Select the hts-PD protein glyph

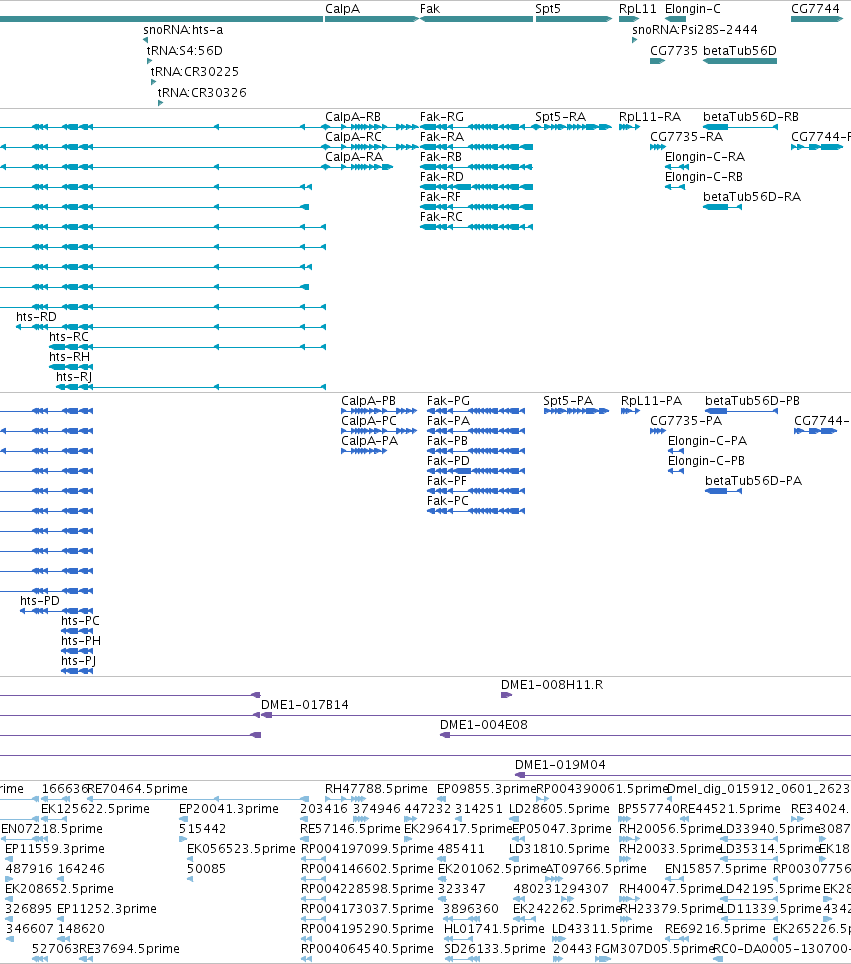57,610
